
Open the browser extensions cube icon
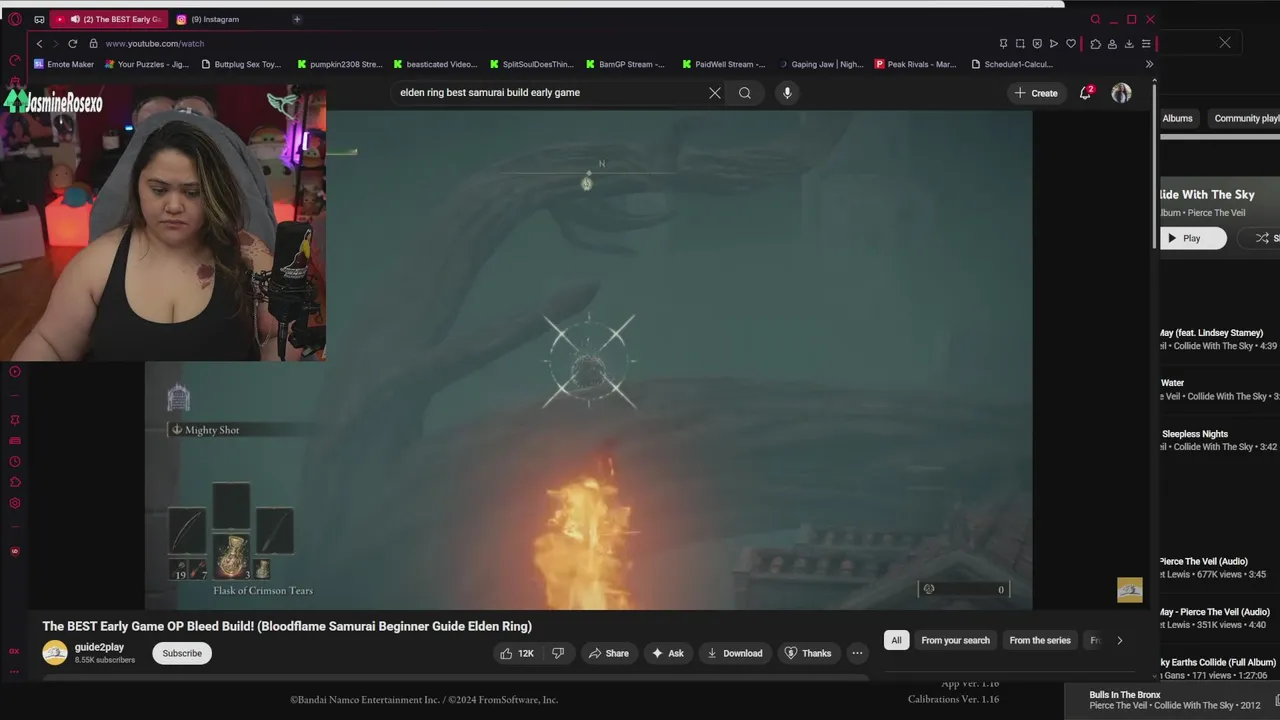coord(1095,44)
